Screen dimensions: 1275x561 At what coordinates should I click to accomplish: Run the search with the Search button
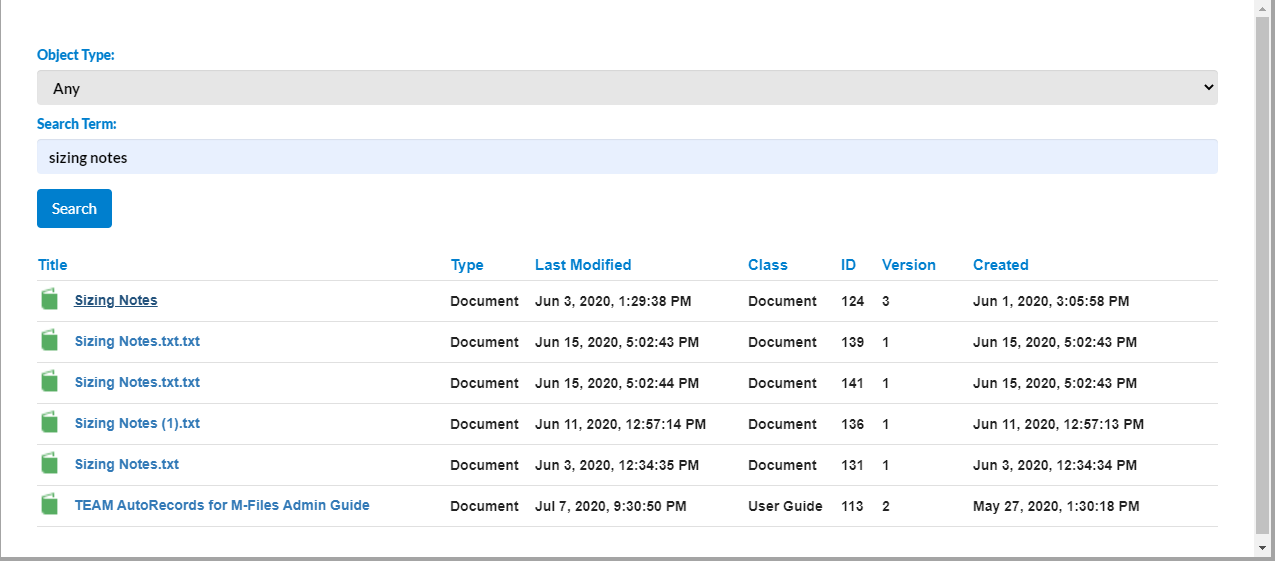(74, 208)
